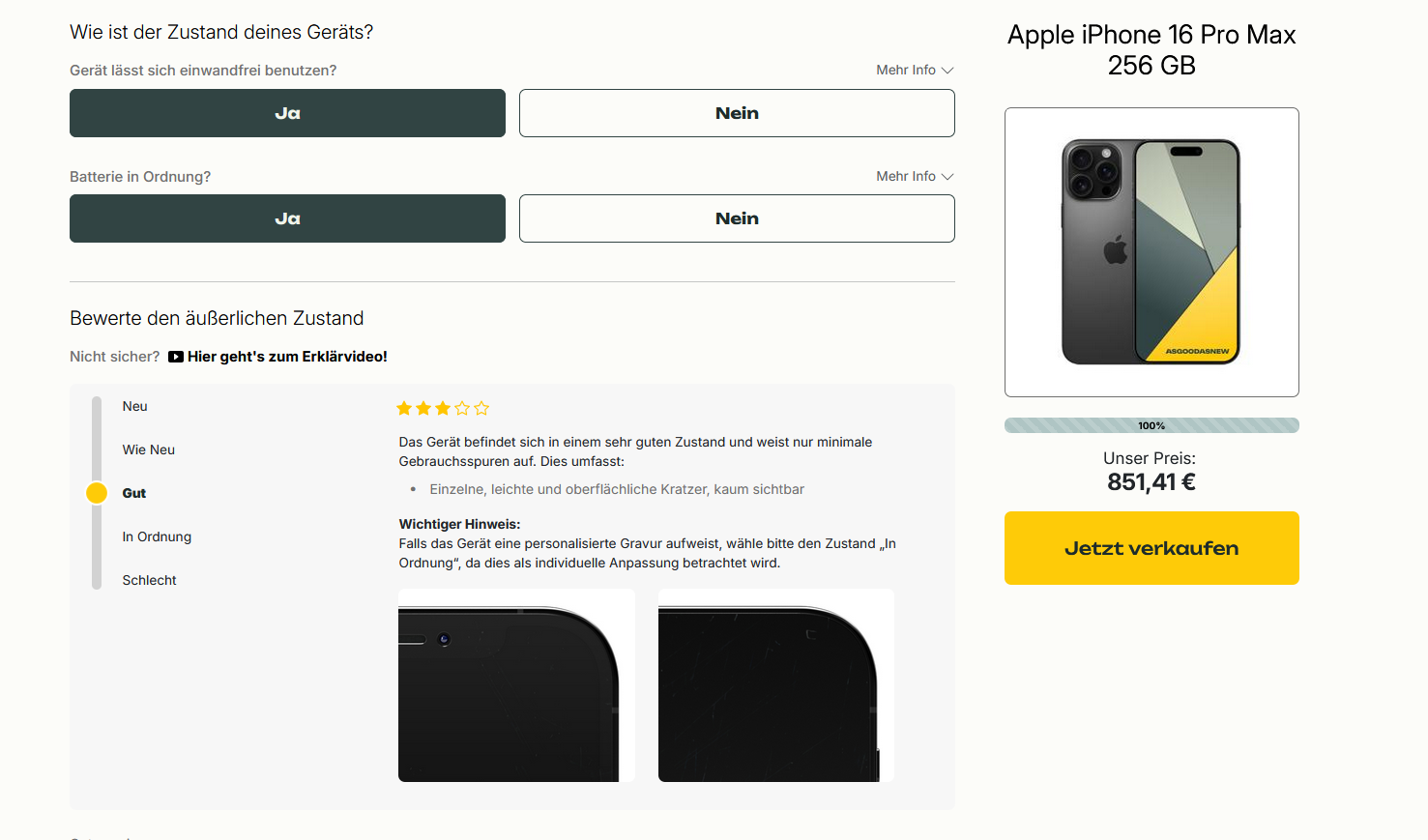Click the yellow condition slider handle
This screenshot has height=840, width=1428.
coord(97,493)
